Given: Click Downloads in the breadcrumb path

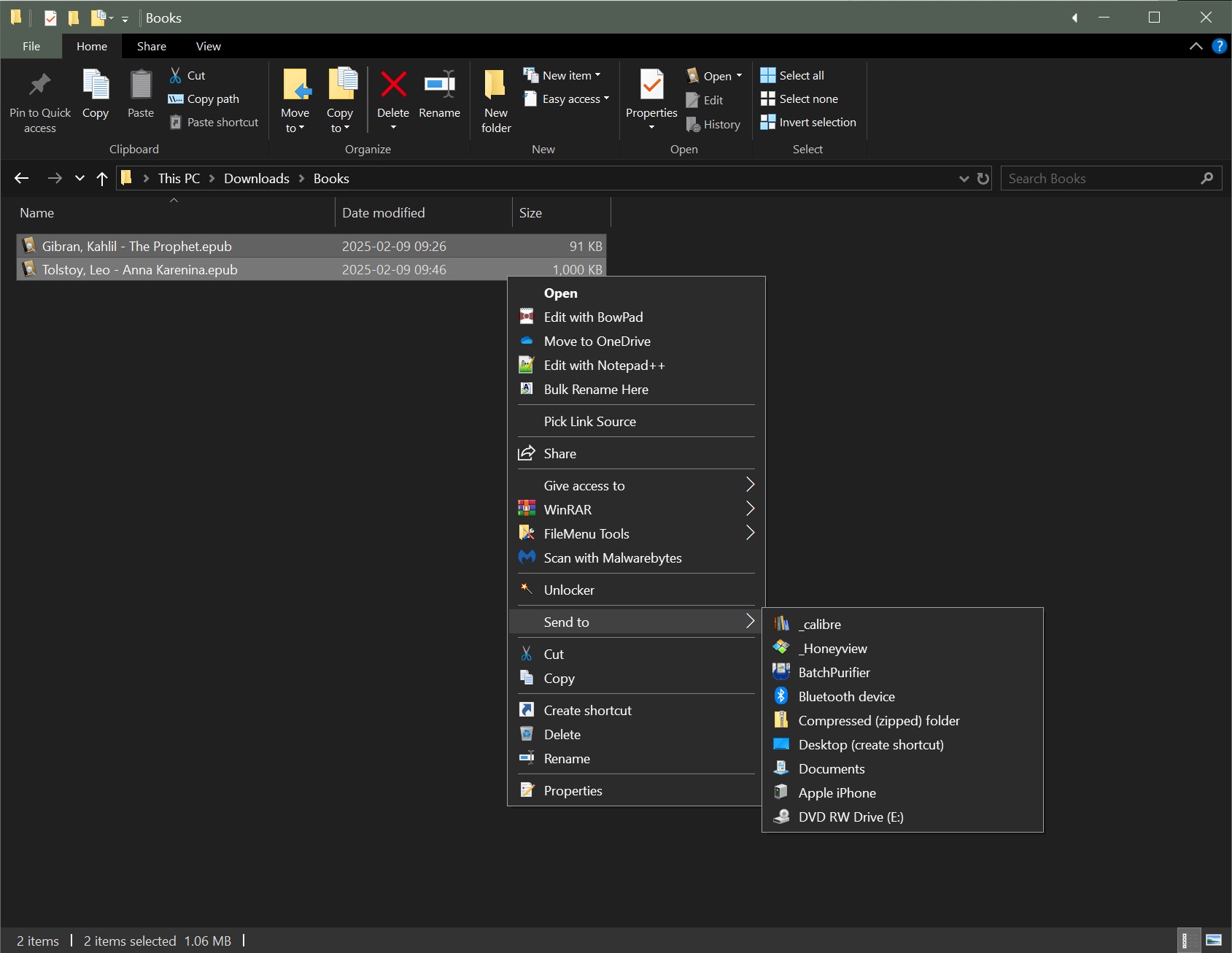Looking at the screenshot, I should (x=256, y=179).
